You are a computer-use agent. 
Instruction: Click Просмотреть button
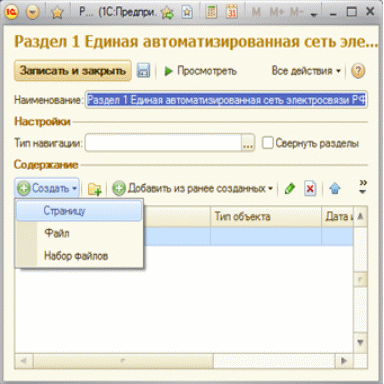coord(201,71)
